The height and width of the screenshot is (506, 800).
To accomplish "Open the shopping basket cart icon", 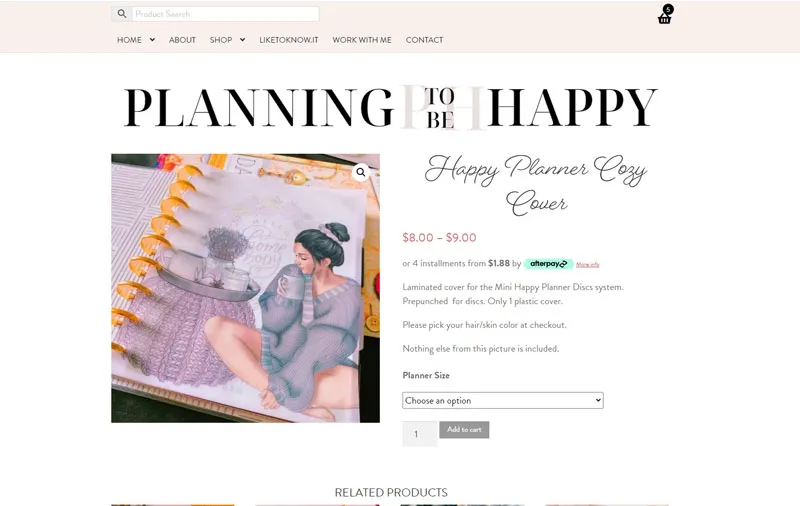I will point(664,19).
